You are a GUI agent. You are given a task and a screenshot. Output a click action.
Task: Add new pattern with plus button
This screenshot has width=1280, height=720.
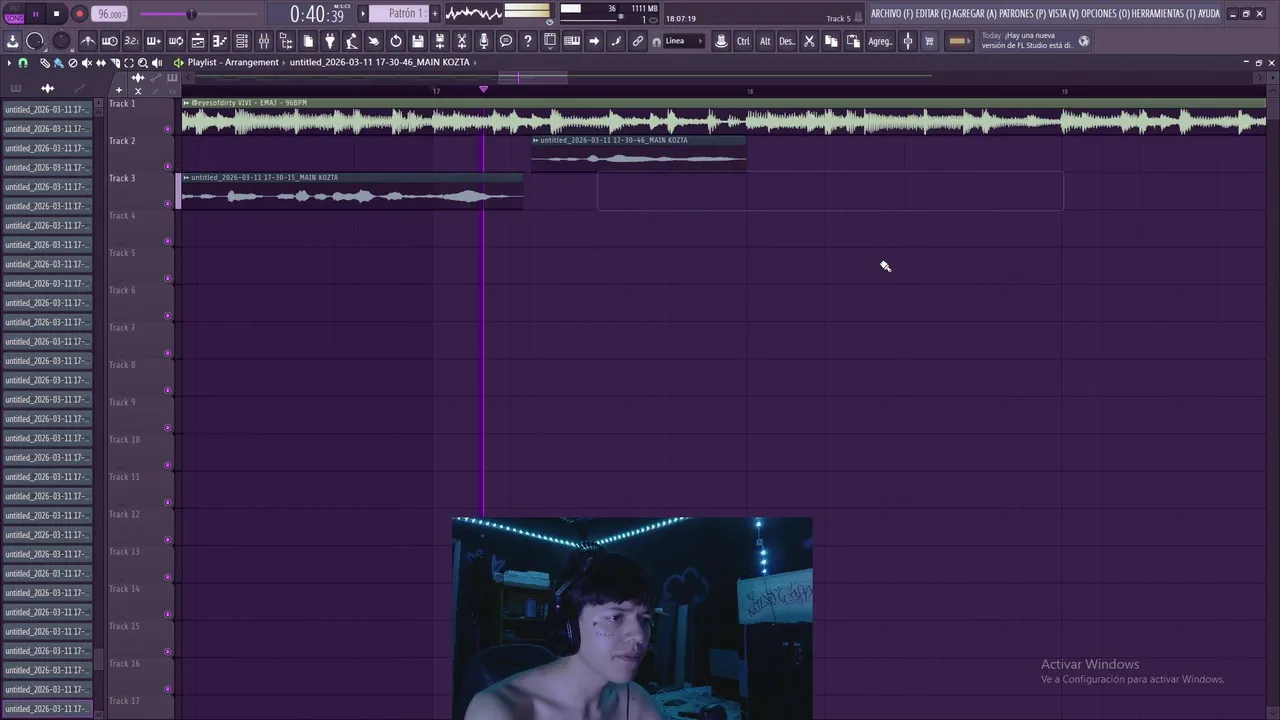435,14
